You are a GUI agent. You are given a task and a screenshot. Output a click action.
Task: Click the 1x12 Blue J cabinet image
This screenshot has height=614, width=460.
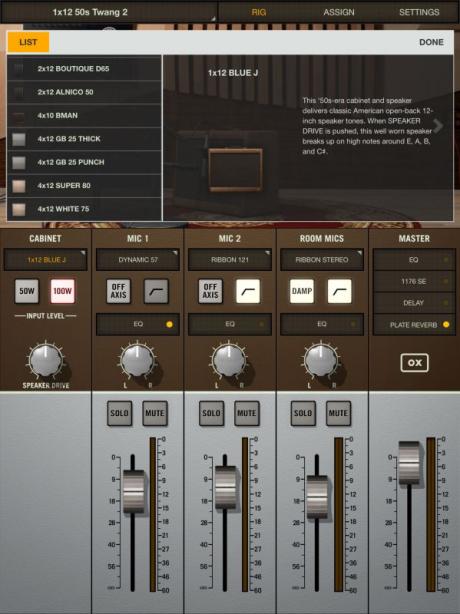[235, 170]
